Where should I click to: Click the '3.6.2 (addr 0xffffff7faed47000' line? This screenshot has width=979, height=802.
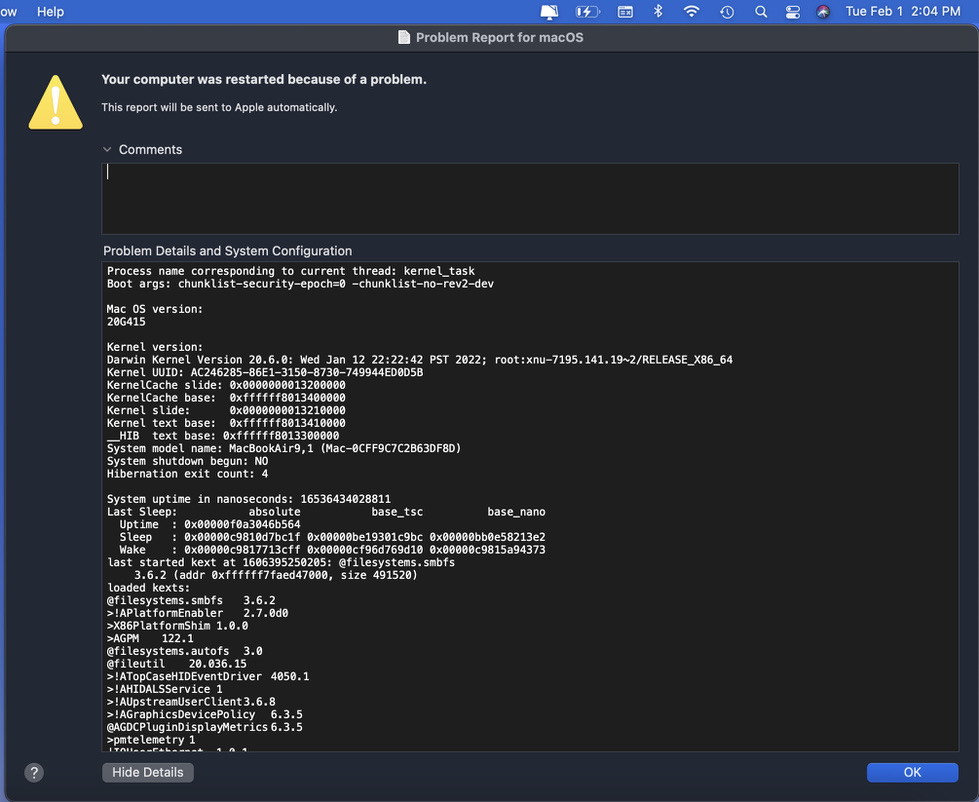[275, 575]
